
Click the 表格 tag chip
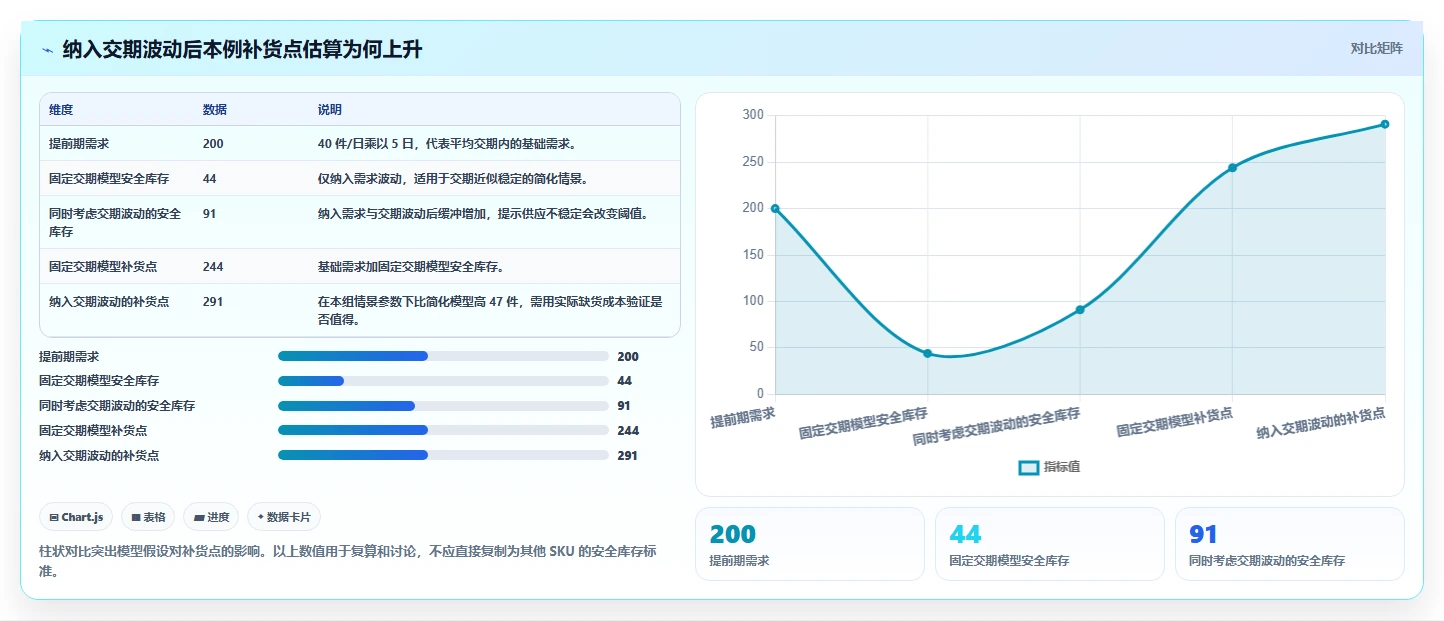coord(148,517)
